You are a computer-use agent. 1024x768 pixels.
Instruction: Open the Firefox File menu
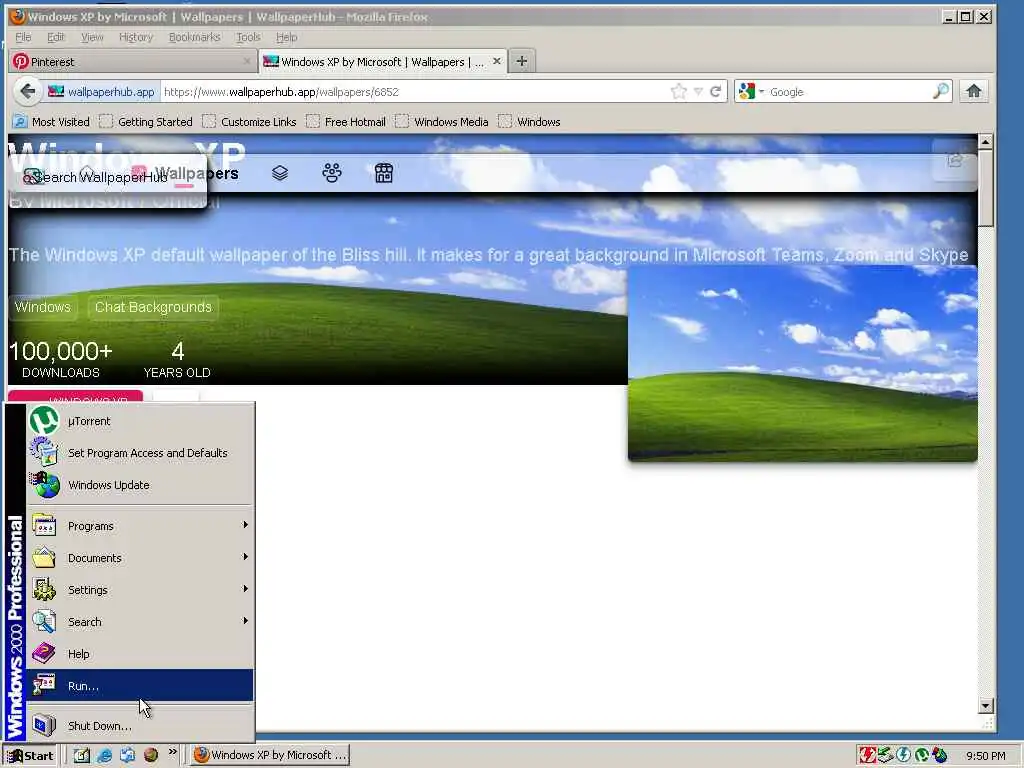coord(23,37)
